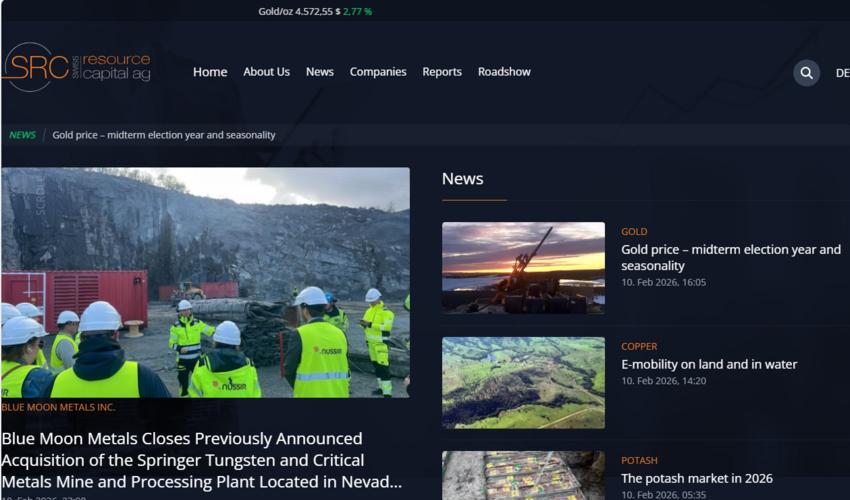The image size is (850, 500).
Task: Open the green hills aerial thumbnail
Action: 523,383
